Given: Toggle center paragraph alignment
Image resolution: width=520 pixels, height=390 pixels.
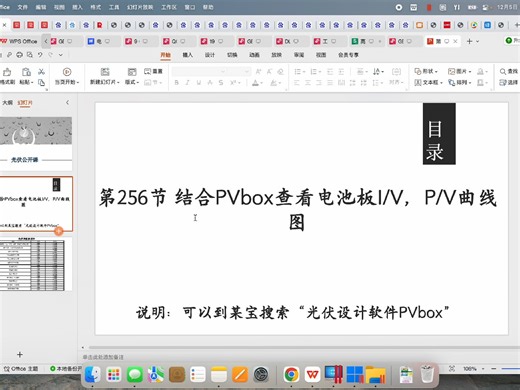Looking at the screenshot, I should pos(308,83).
